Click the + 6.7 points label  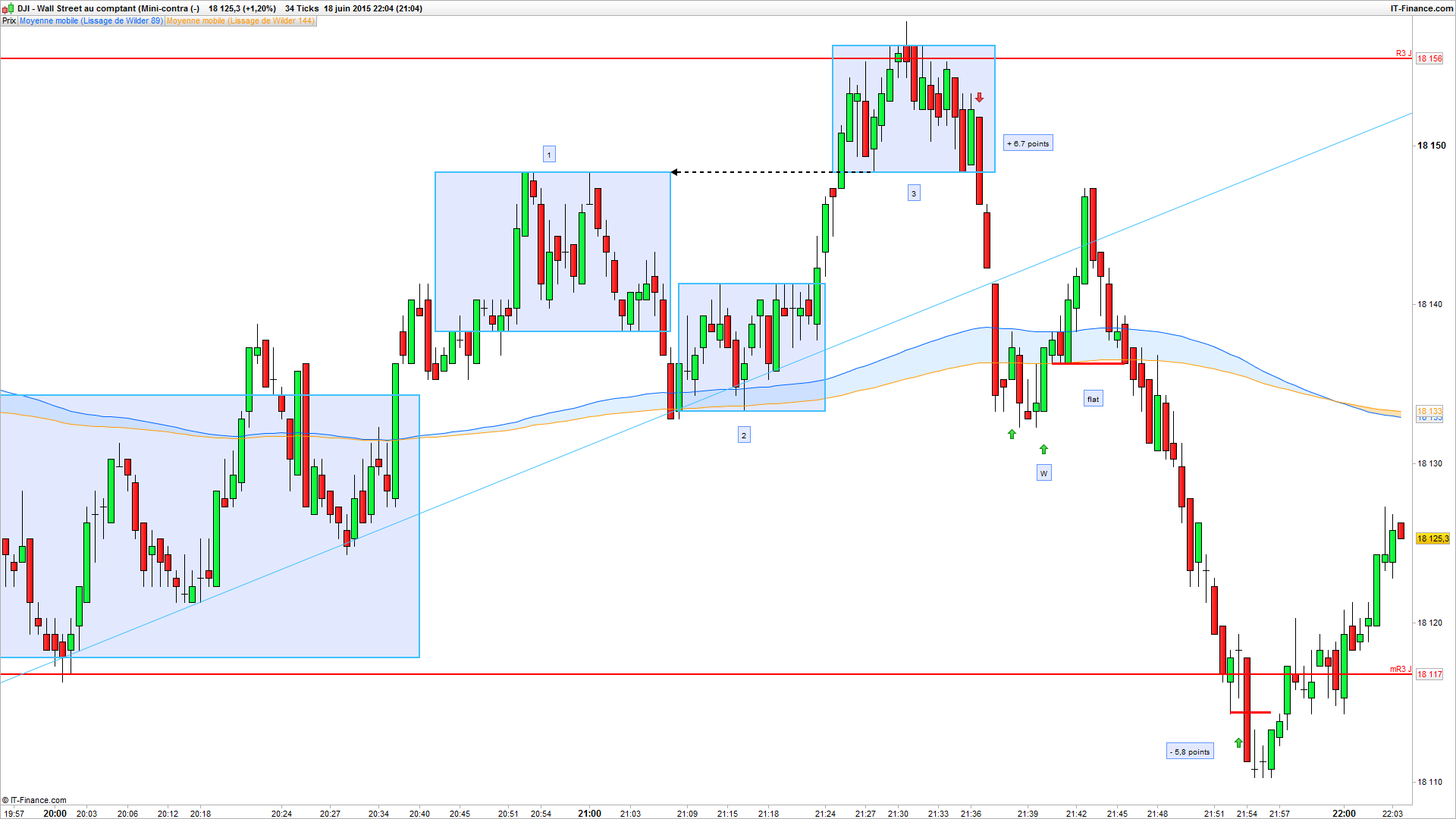[x=1028, y=143]
